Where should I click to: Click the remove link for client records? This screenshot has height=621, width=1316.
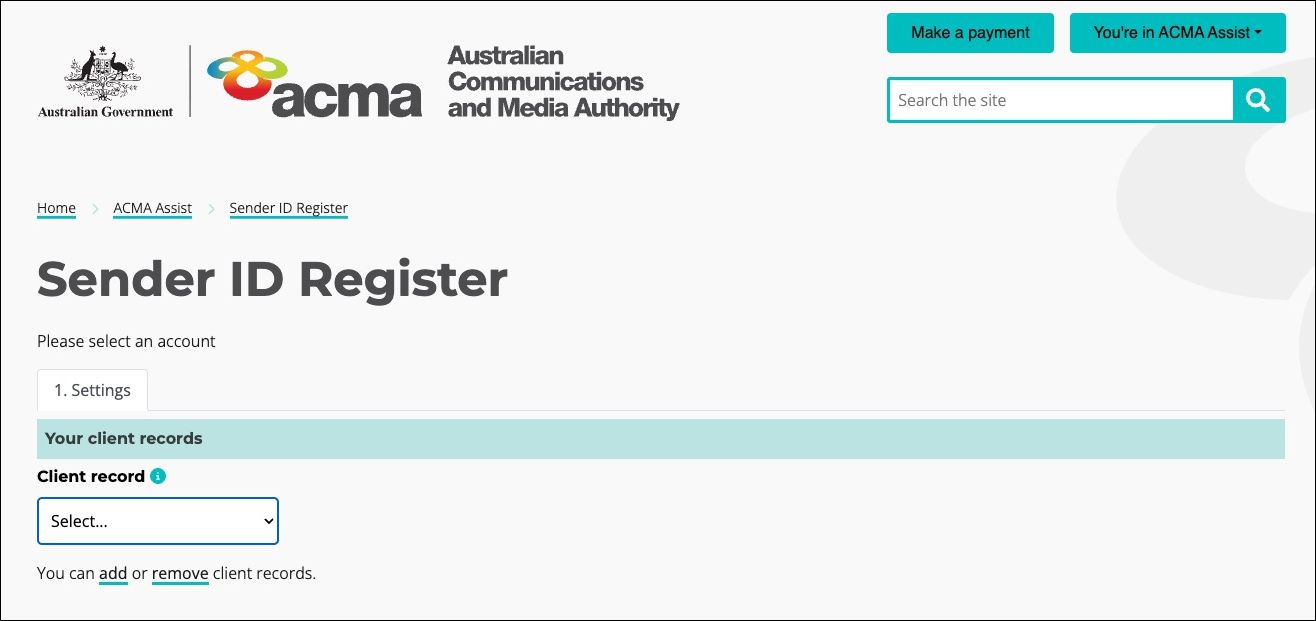(x=180, y=573)
